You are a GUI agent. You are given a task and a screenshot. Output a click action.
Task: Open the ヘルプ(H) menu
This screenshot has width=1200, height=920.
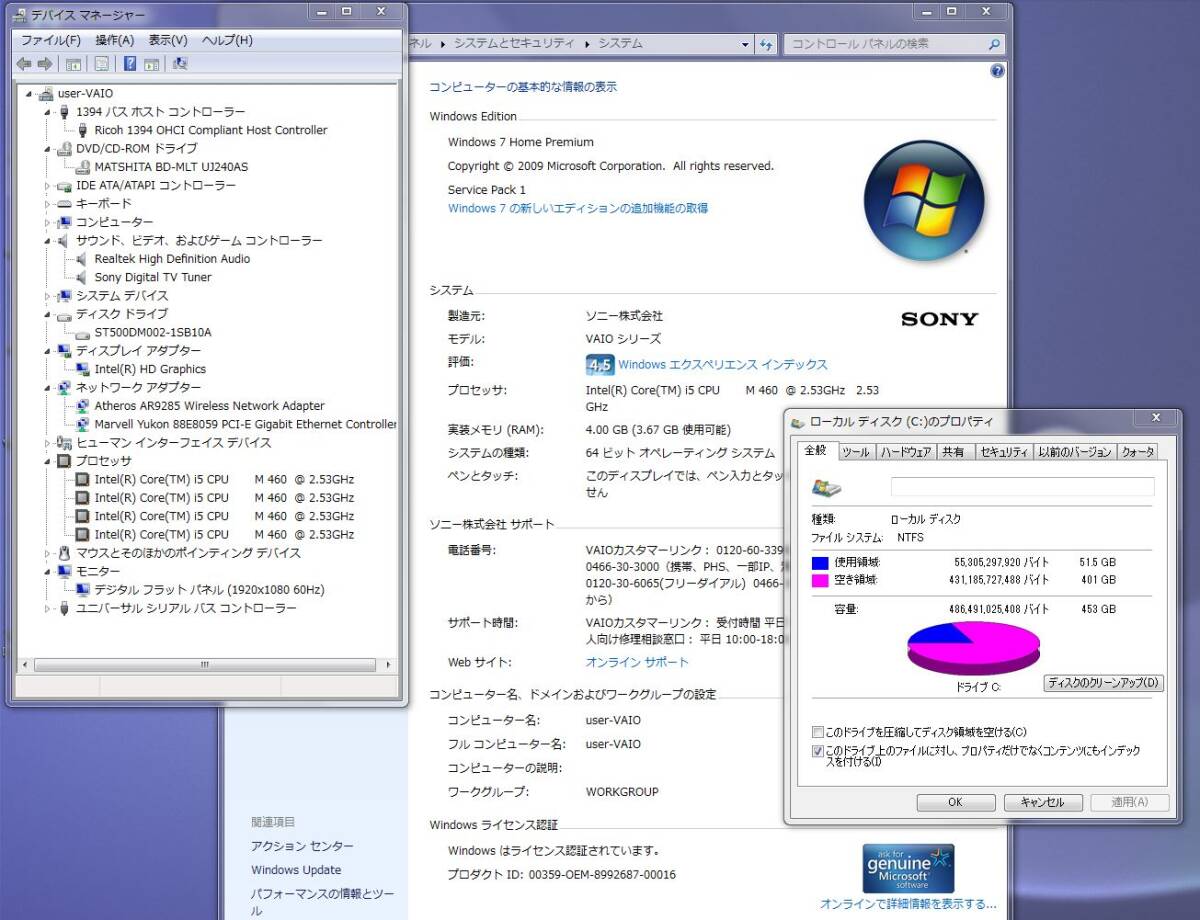(227, 40)
